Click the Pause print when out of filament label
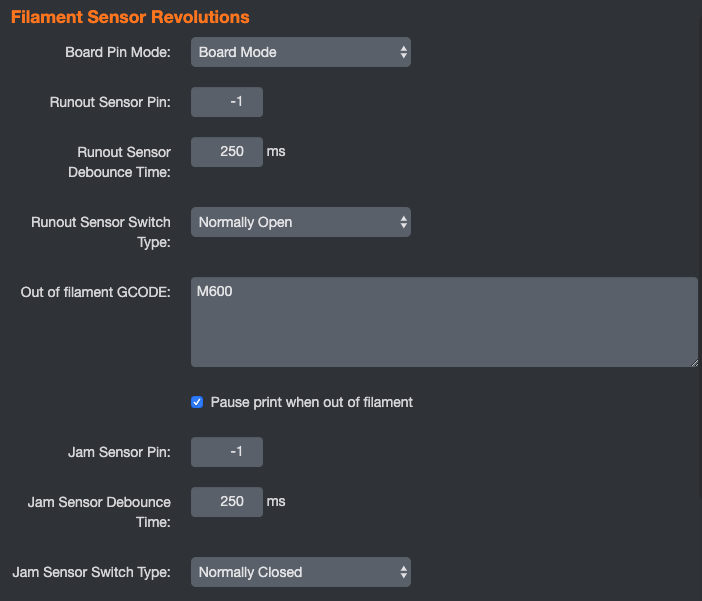702x601 pixels. click(312, 402)
